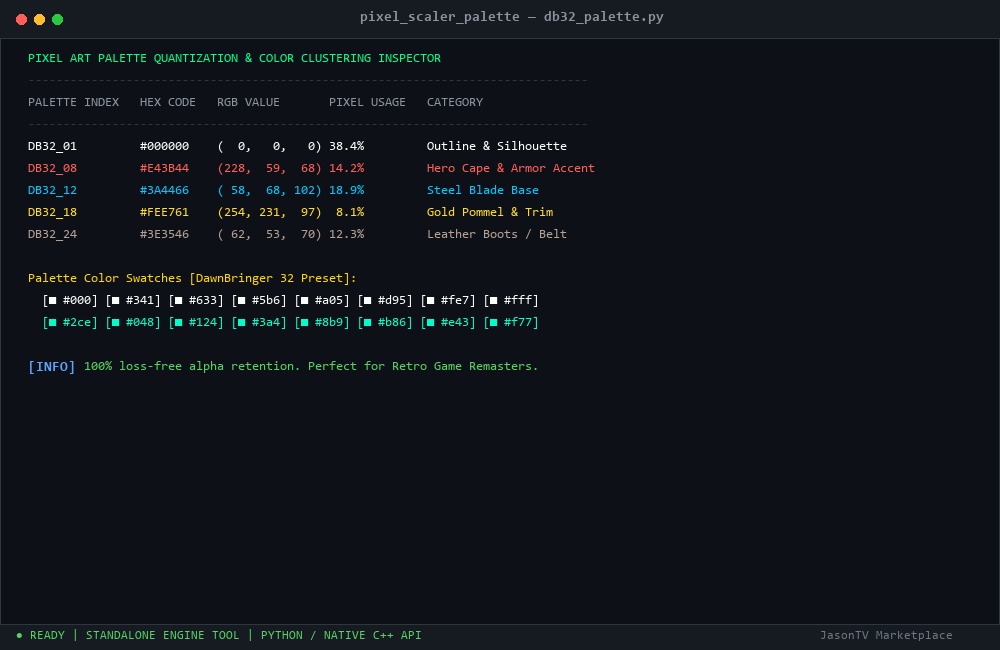
Task: Click the 12.3% pixel usage value
Action: [x=347, y=234]
